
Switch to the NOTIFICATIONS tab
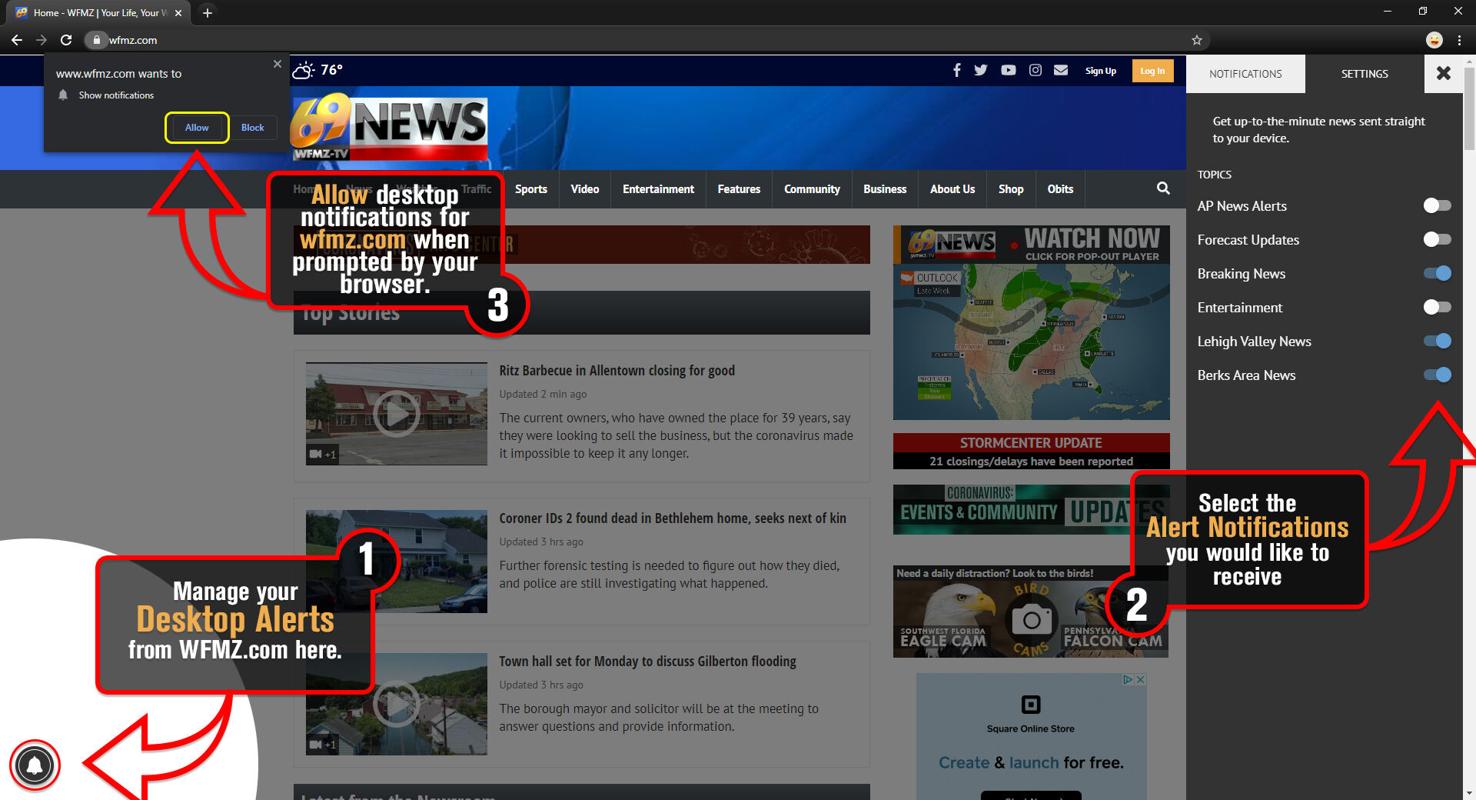(1245, 73)
